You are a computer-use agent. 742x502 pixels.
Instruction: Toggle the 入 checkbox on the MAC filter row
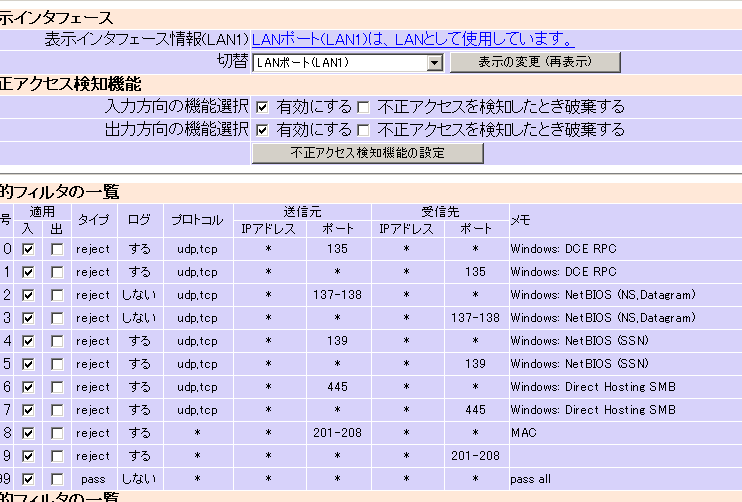29,433
